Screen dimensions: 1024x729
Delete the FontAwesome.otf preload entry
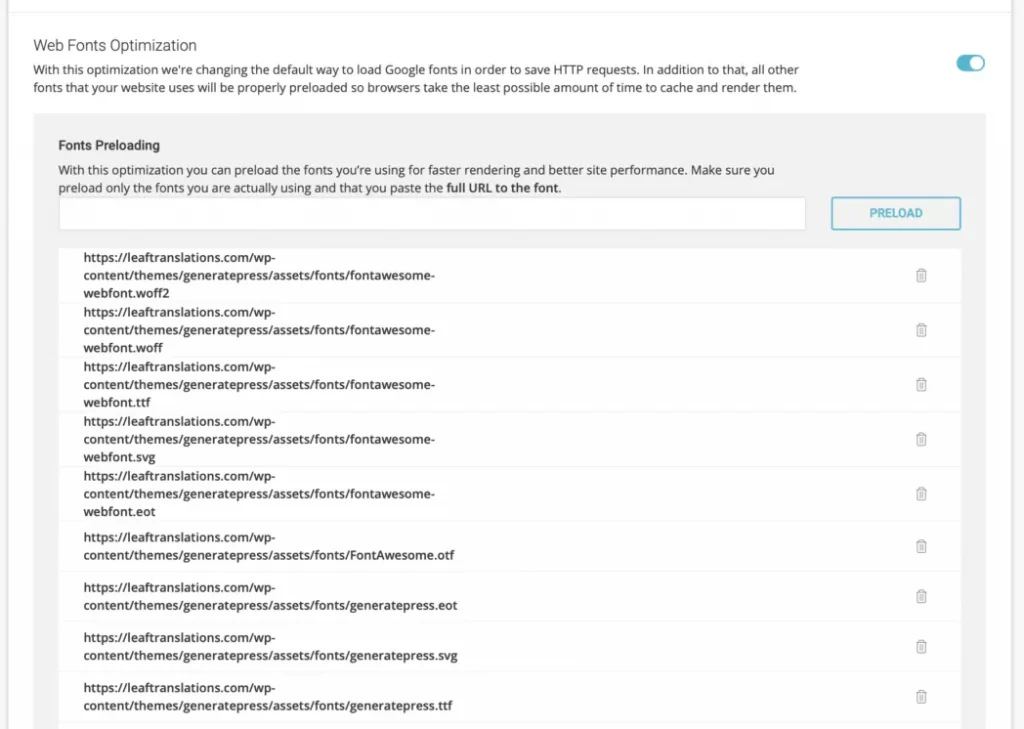[921, 546]
